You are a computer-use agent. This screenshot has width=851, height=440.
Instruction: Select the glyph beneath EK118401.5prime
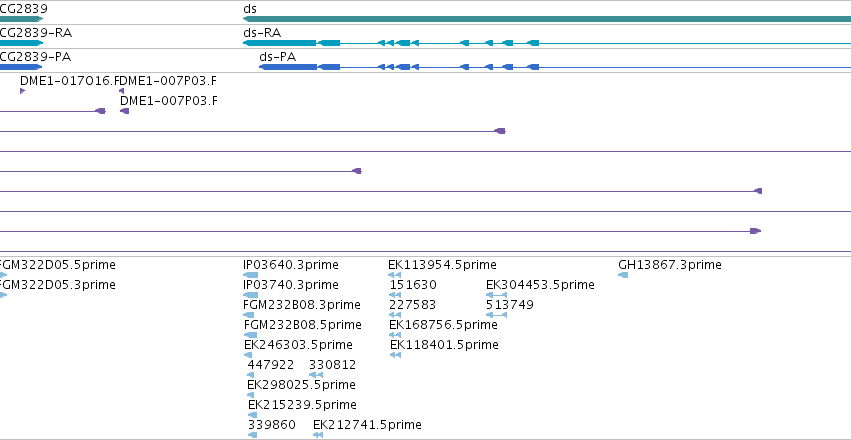click(x=395, y=355)
